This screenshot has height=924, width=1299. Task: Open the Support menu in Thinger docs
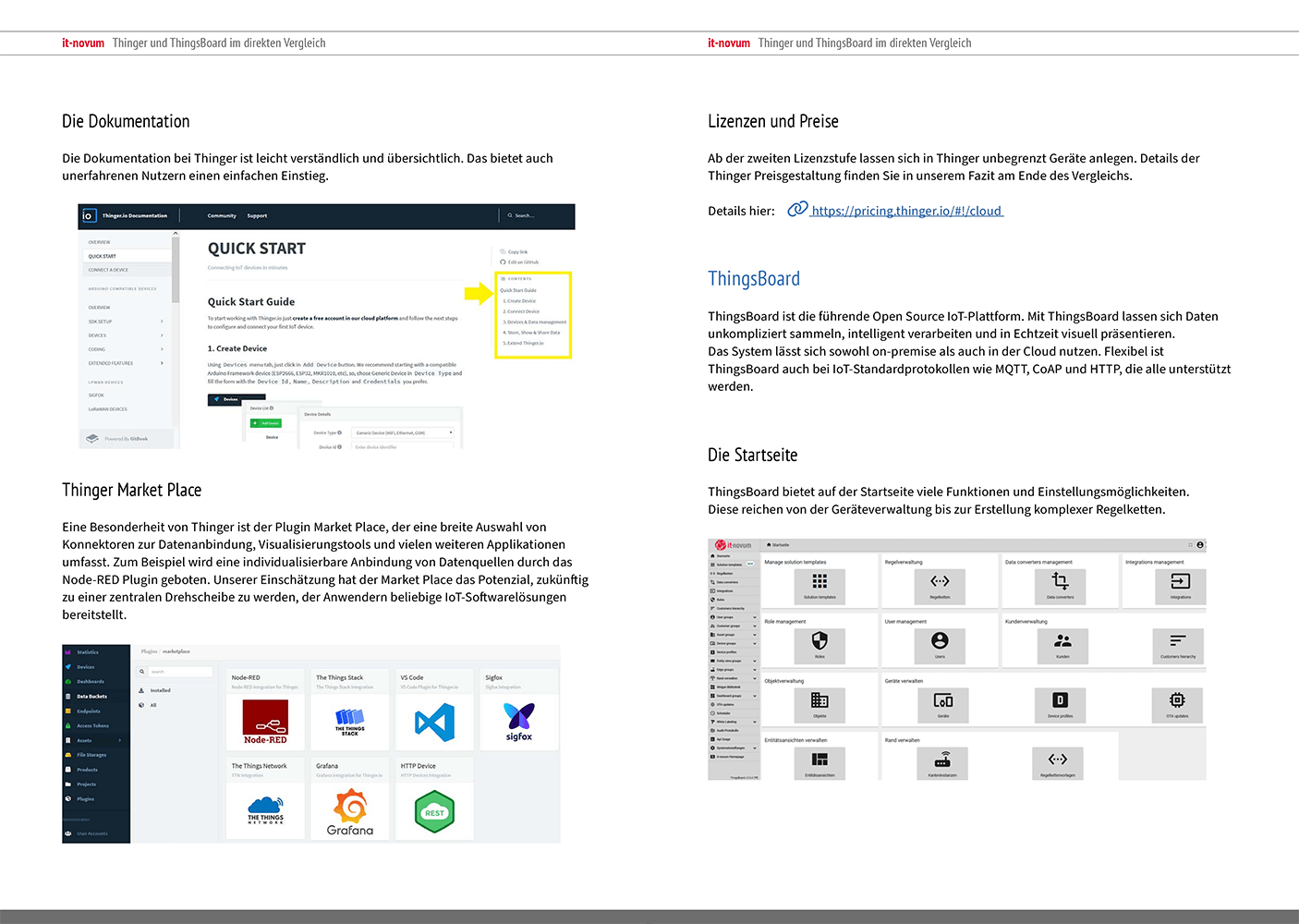tap(257, 216)
